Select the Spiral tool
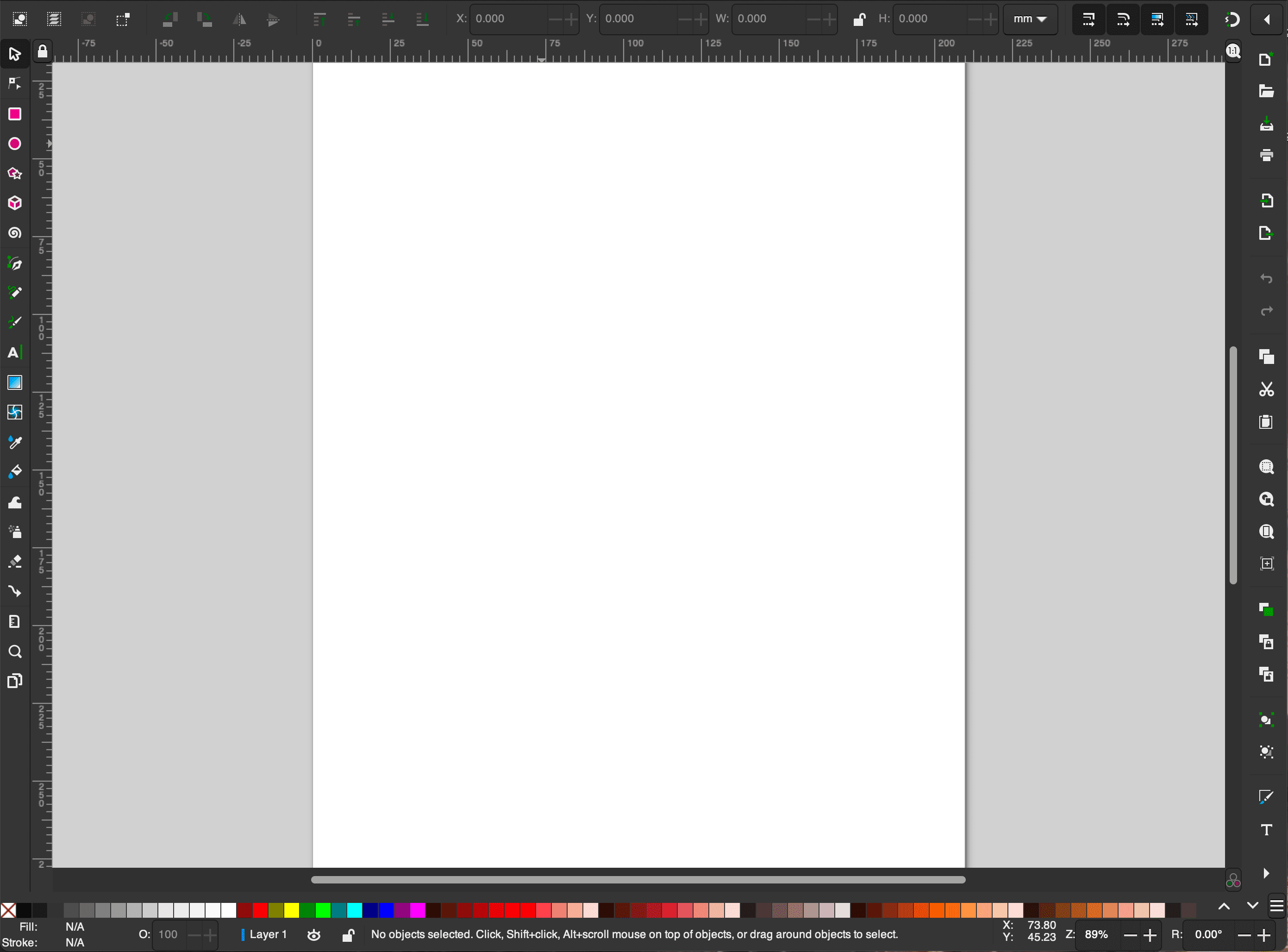Screen dimensions: 1288x952 click(x=15, y=233)
